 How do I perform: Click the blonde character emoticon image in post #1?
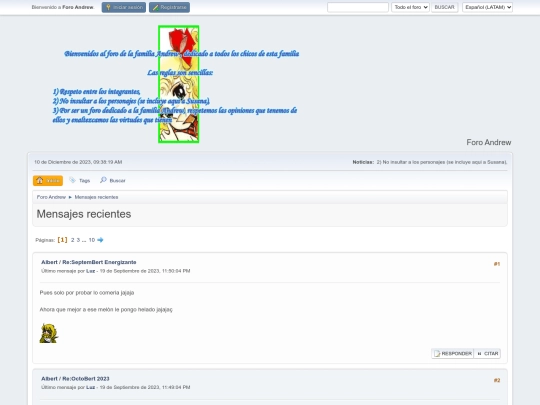tap(49, 333)
